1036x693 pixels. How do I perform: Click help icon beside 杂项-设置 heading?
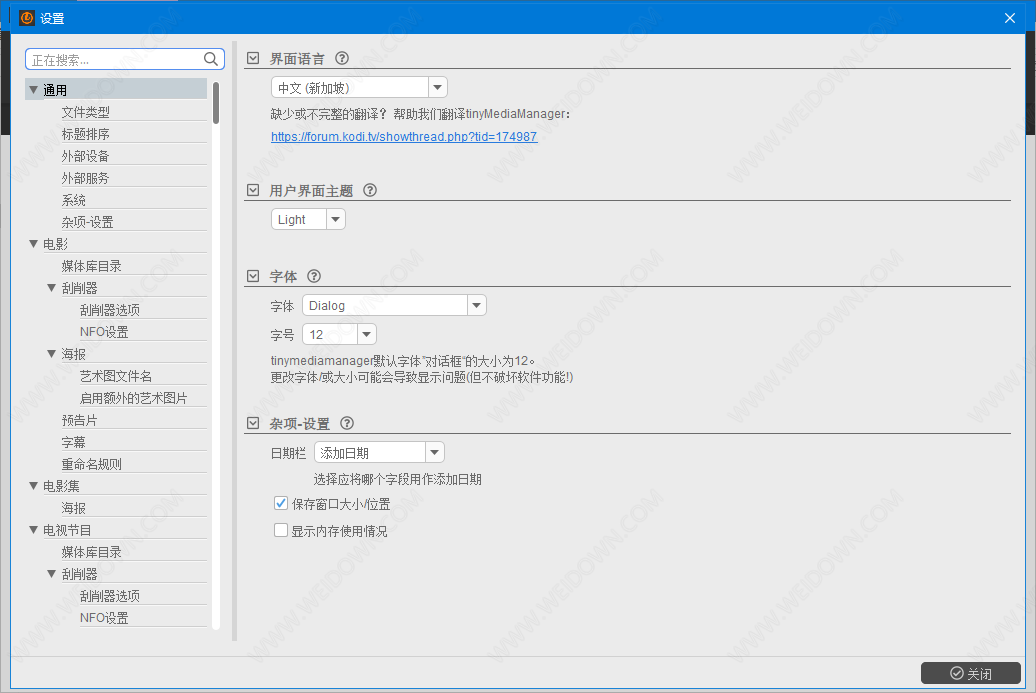pyautogui.click(x=347, y=423)
